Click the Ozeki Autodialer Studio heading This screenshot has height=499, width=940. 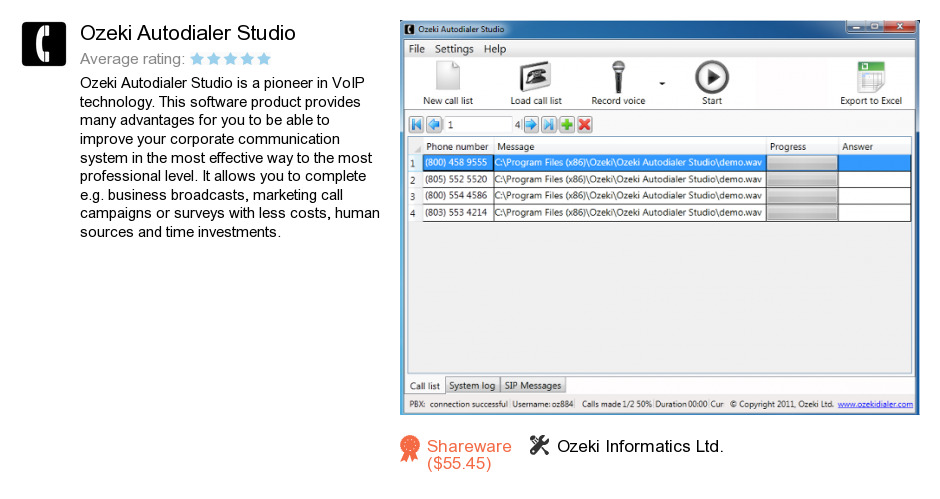188,33
